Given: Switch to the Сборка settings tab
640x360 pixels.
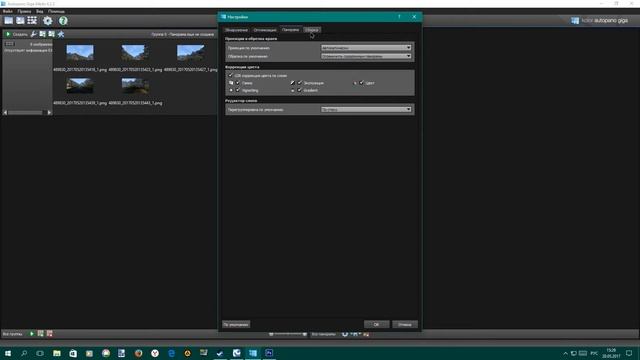Looking at the screenshot, I should (x=312, y=30).
